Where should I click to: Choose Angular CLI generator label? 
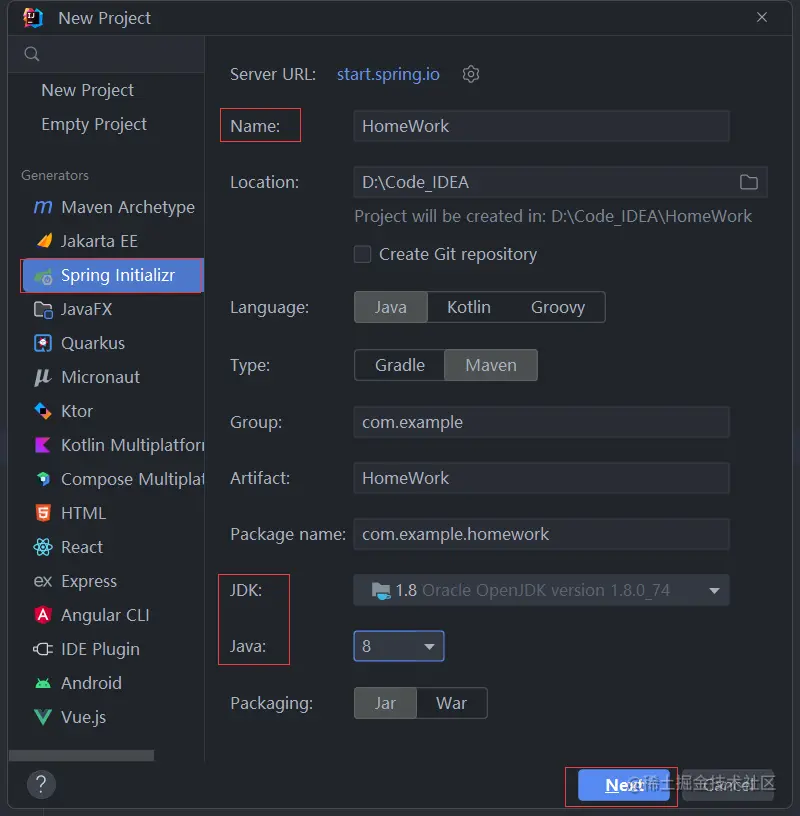pyautogui.click(x=105, y=615)
